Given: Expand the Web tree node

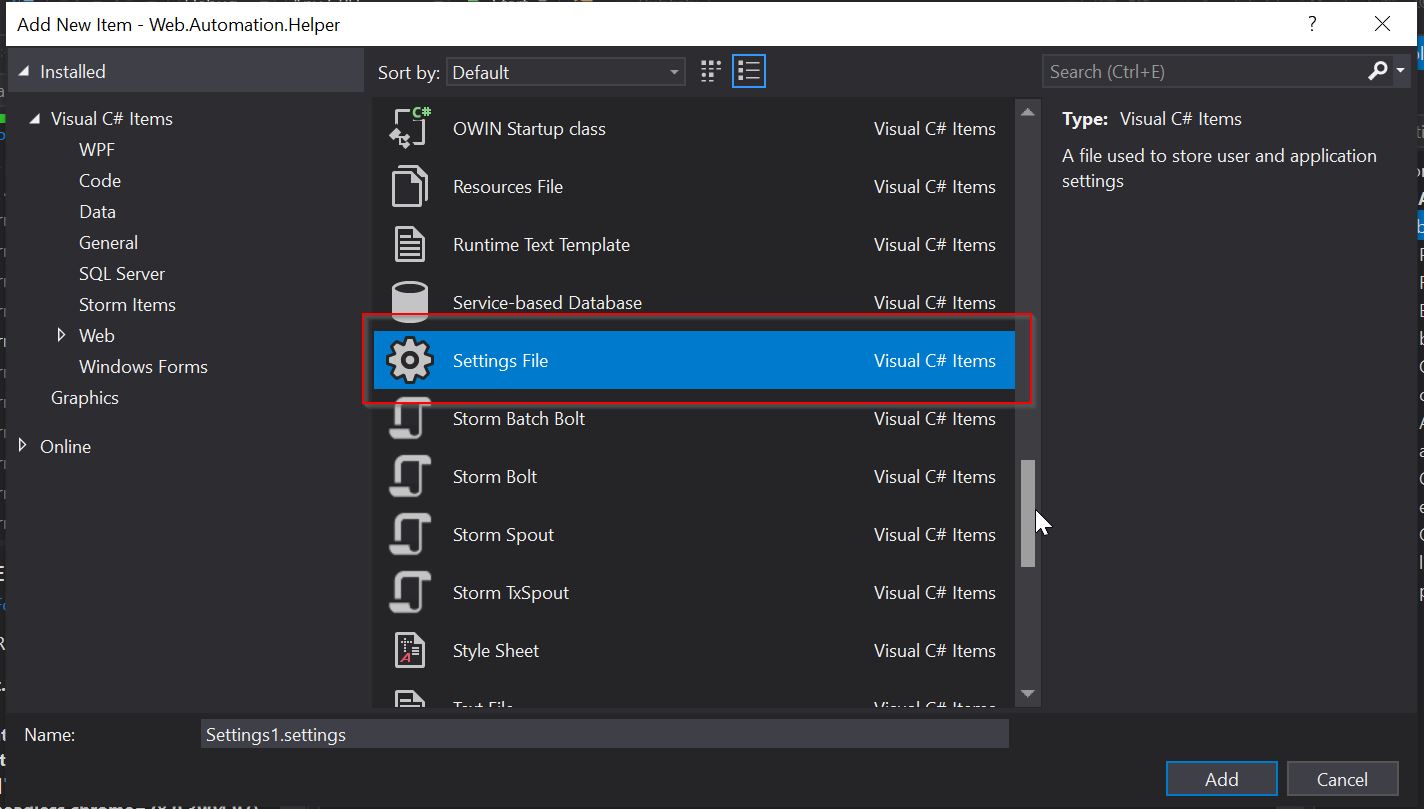Looking at the screenshot, I should click(x=63, y=335).
